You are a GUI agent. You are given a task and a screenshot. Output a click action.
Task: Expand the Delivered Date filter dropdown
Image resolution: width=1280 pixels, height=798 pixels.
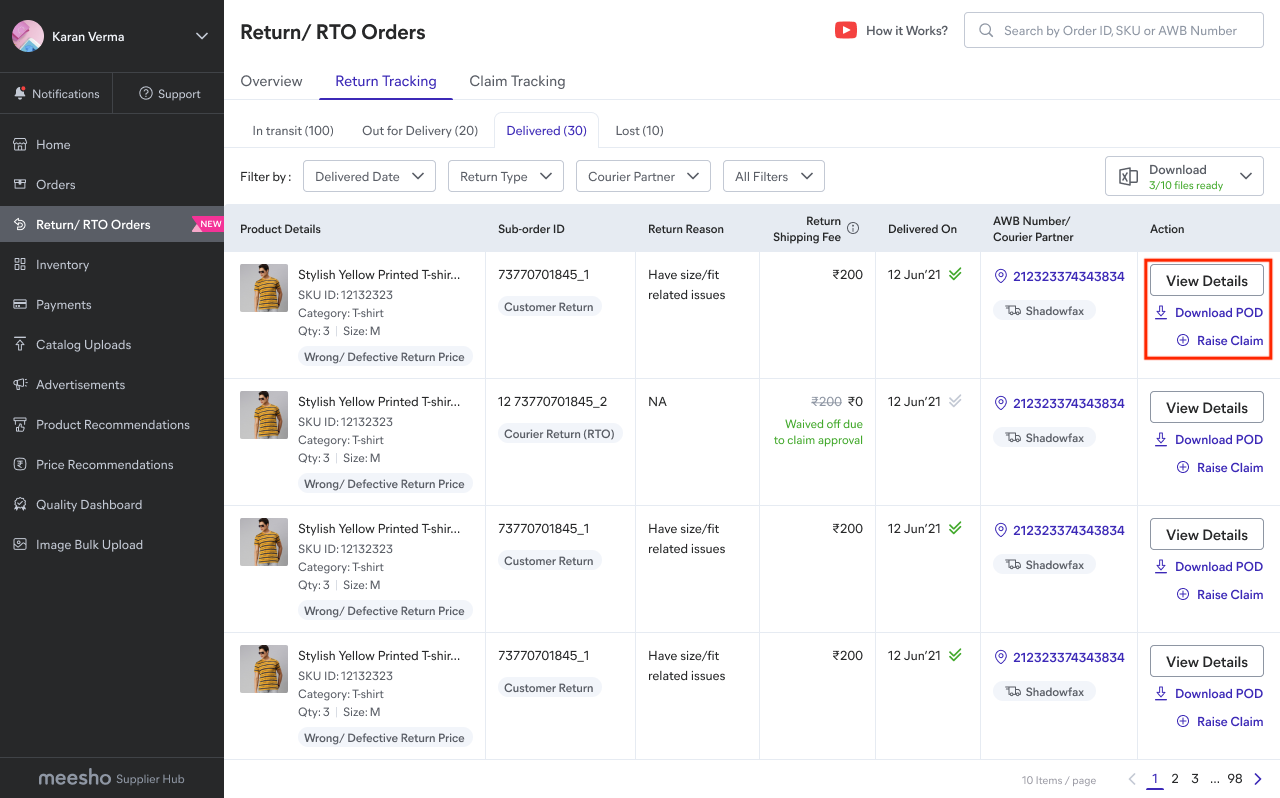369,176
